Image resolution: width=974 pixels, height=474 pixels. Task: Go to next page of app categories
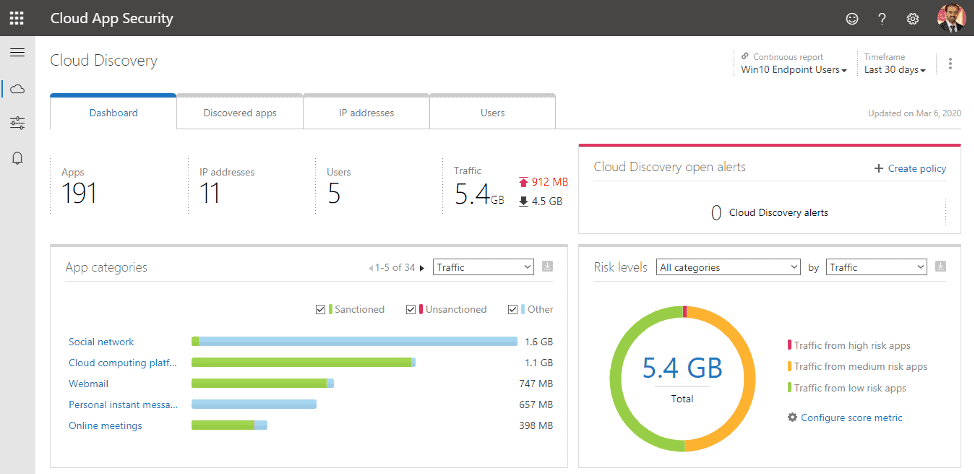(x=422, y=268)
